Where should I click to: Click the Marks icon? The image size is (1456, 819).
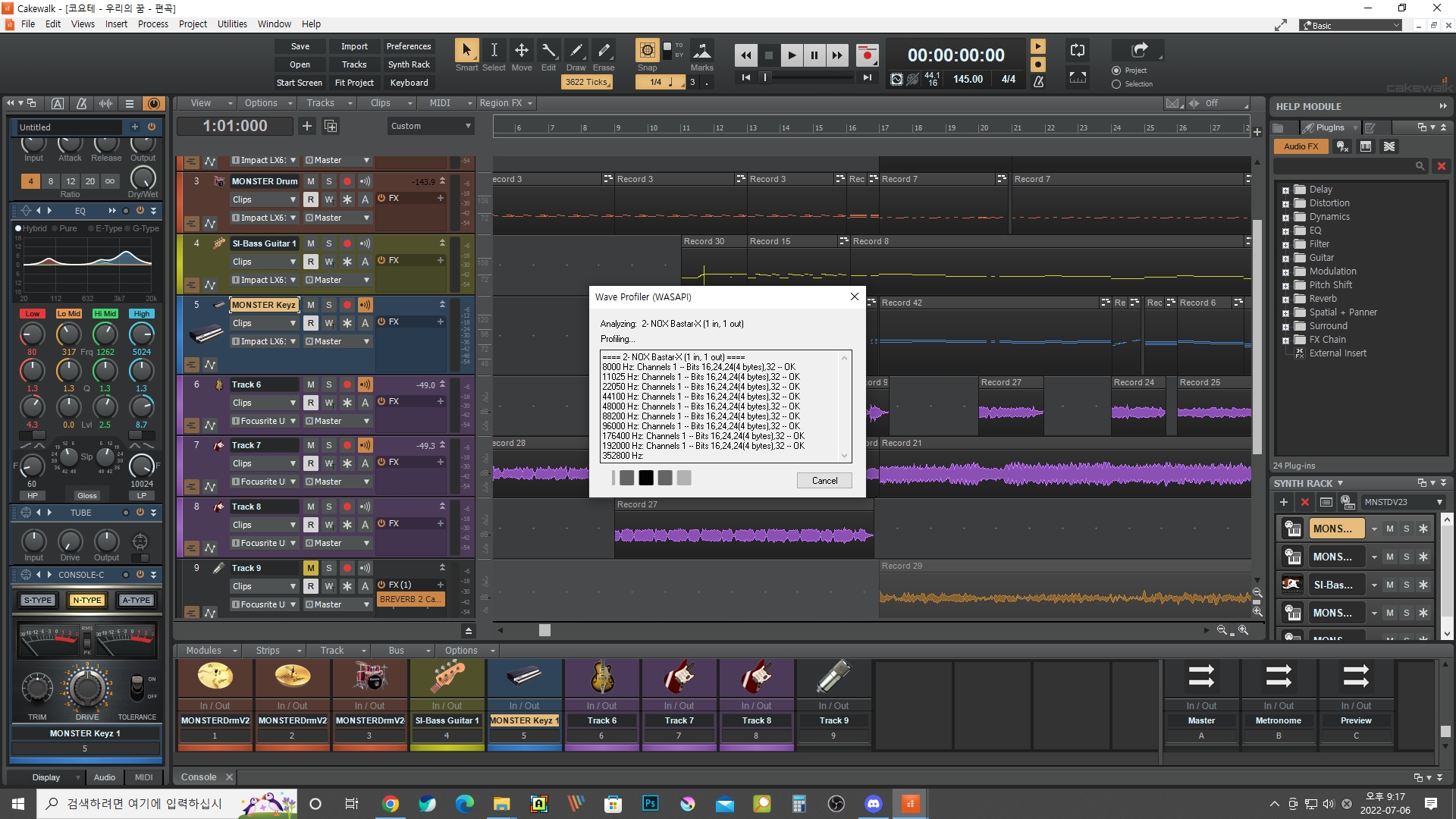tap(702, 51)
